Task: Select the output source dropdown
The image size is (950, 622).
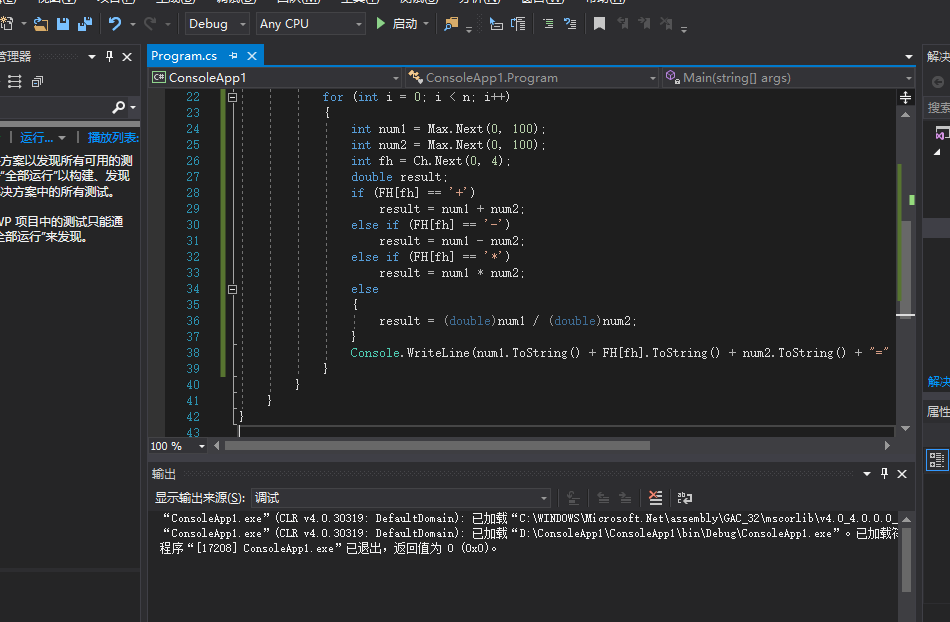Action: (401, 498)
